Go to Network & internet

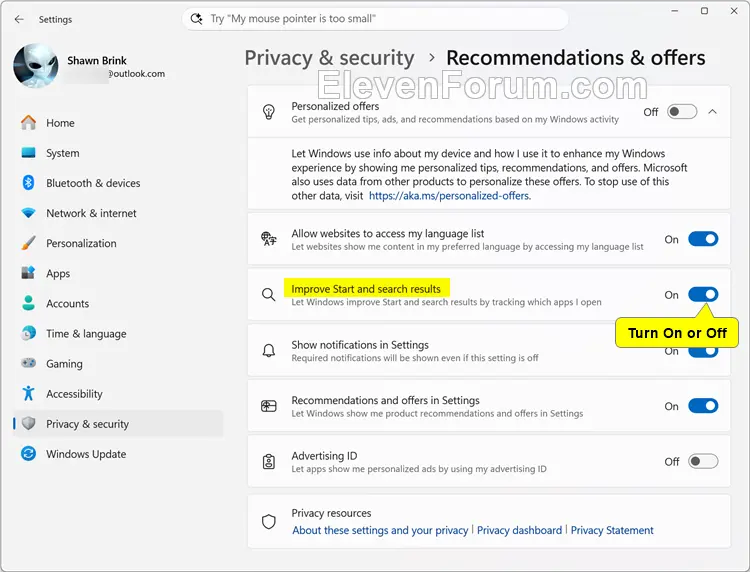(x=118, y=213)
